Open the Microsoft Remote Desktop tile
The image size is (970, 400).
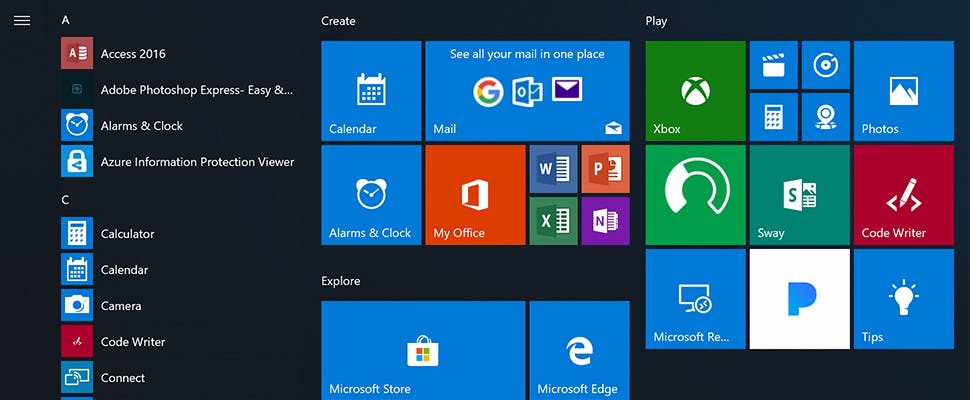point(695,299)
